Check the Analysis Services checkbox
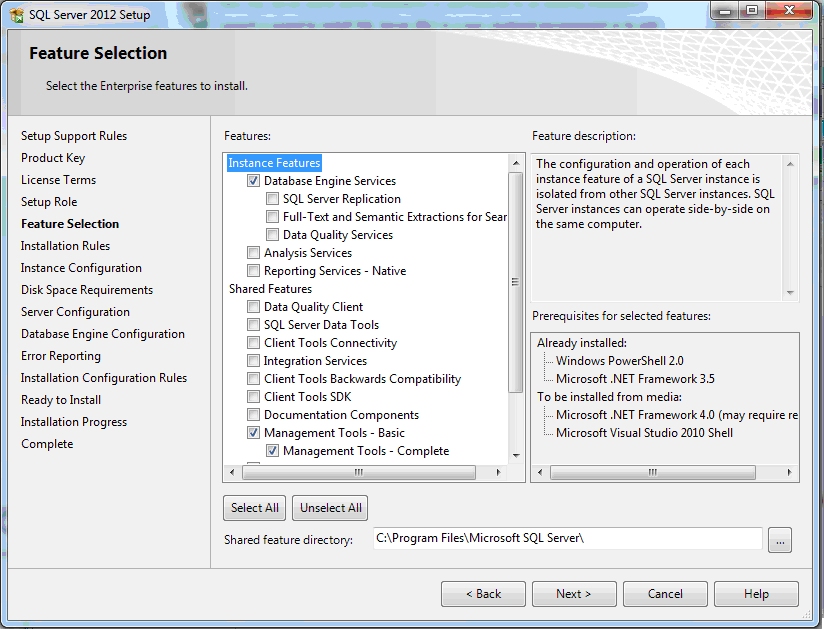The height and width of the screenshot is (629, 824). [254, 253]
